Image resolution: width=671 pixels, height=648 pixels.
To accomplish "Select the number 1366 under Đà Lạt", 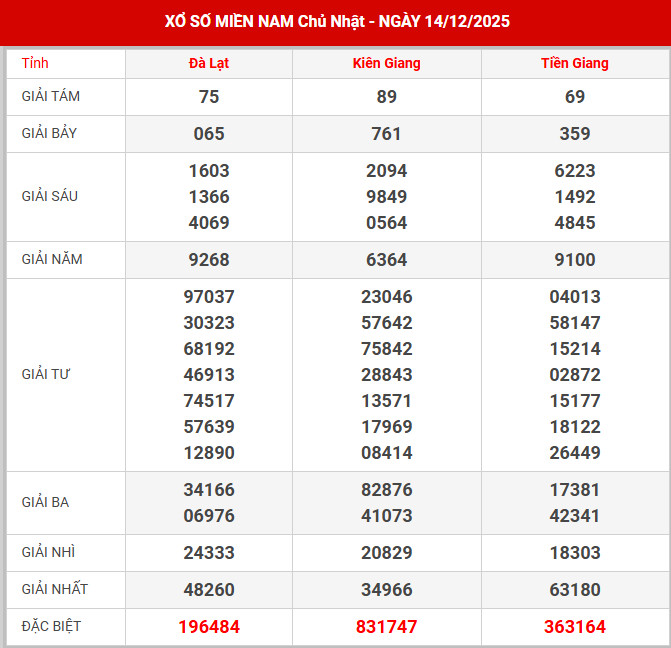I will 209,197.
